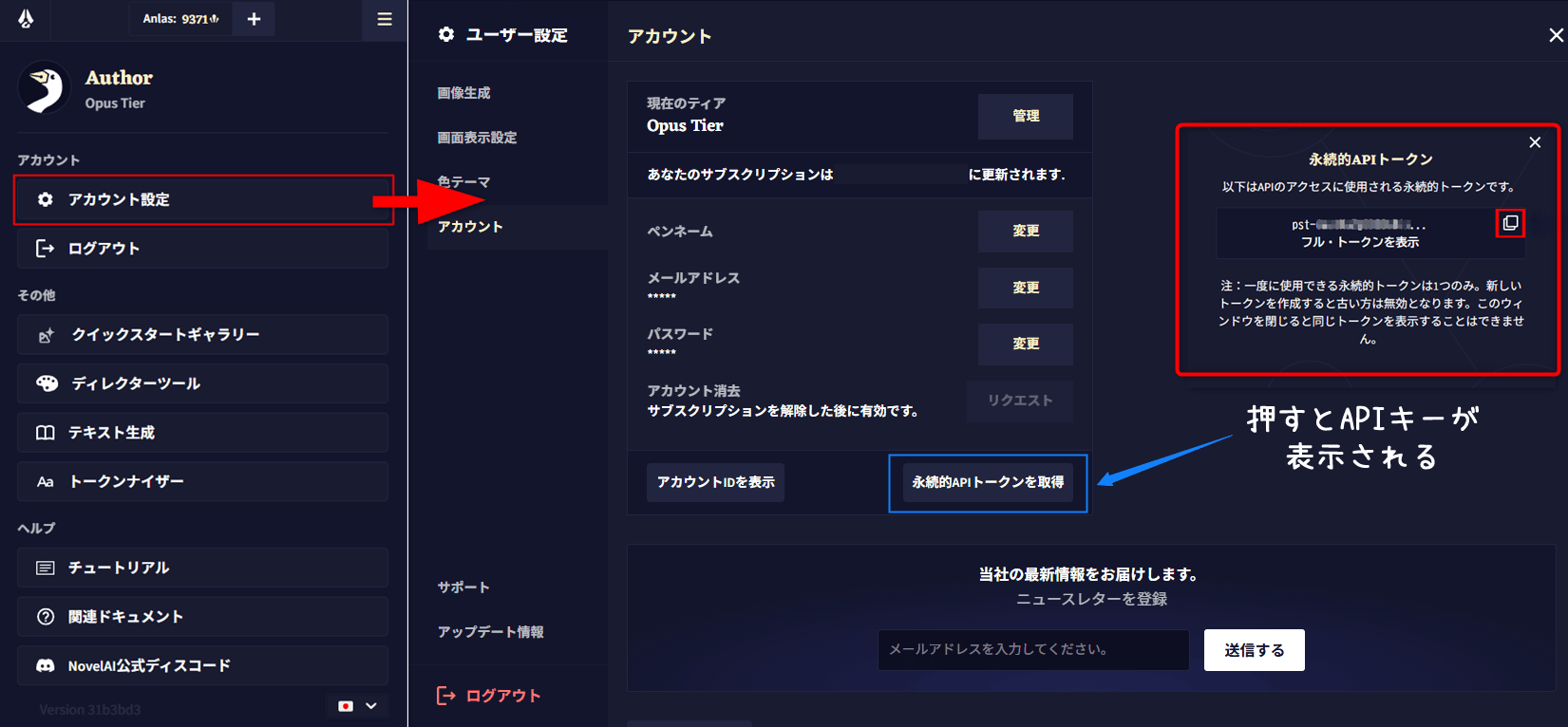Click アカウントIDを表示 button
The image size is (1568, 727).
tap(716, 482)
